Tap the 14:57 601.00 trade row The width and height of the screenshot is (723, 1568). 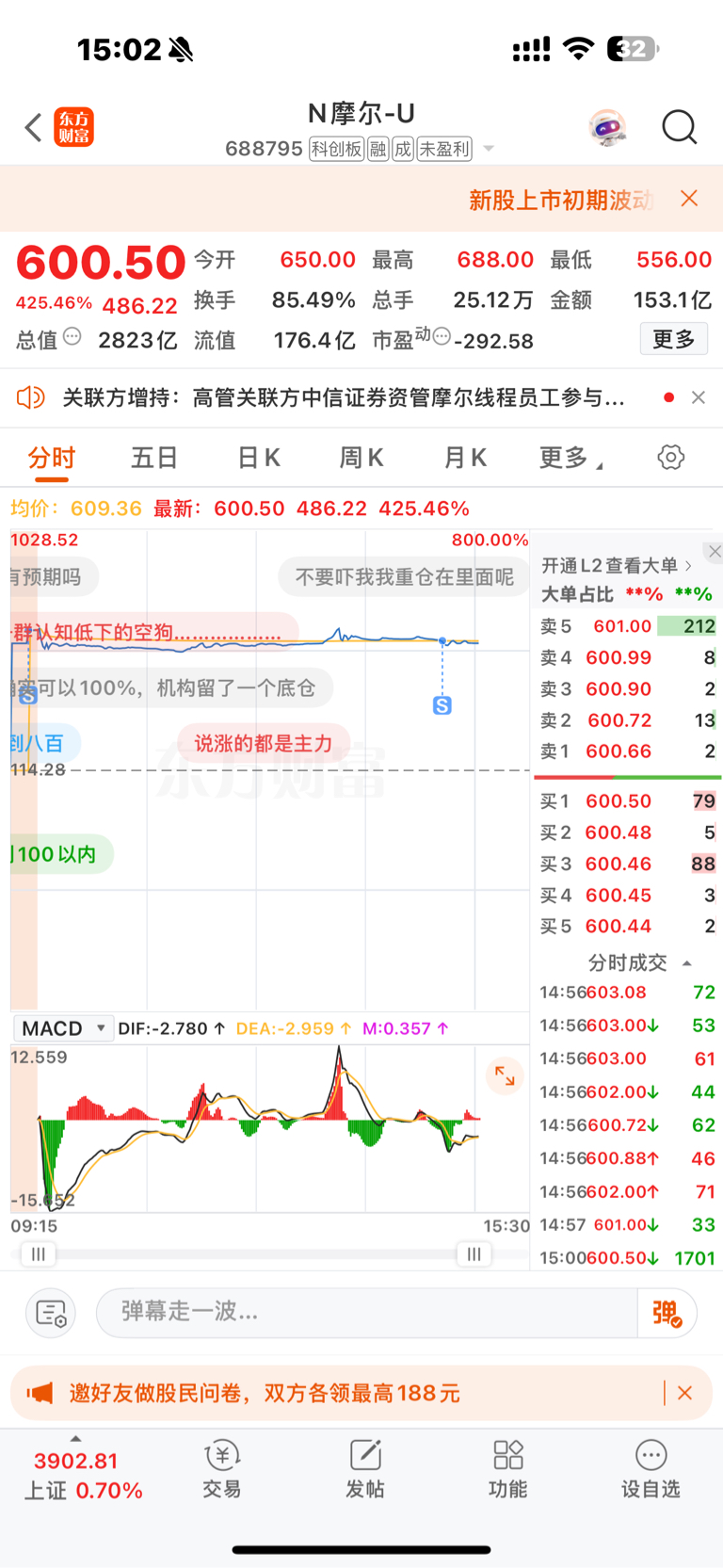pos(627,1225)
